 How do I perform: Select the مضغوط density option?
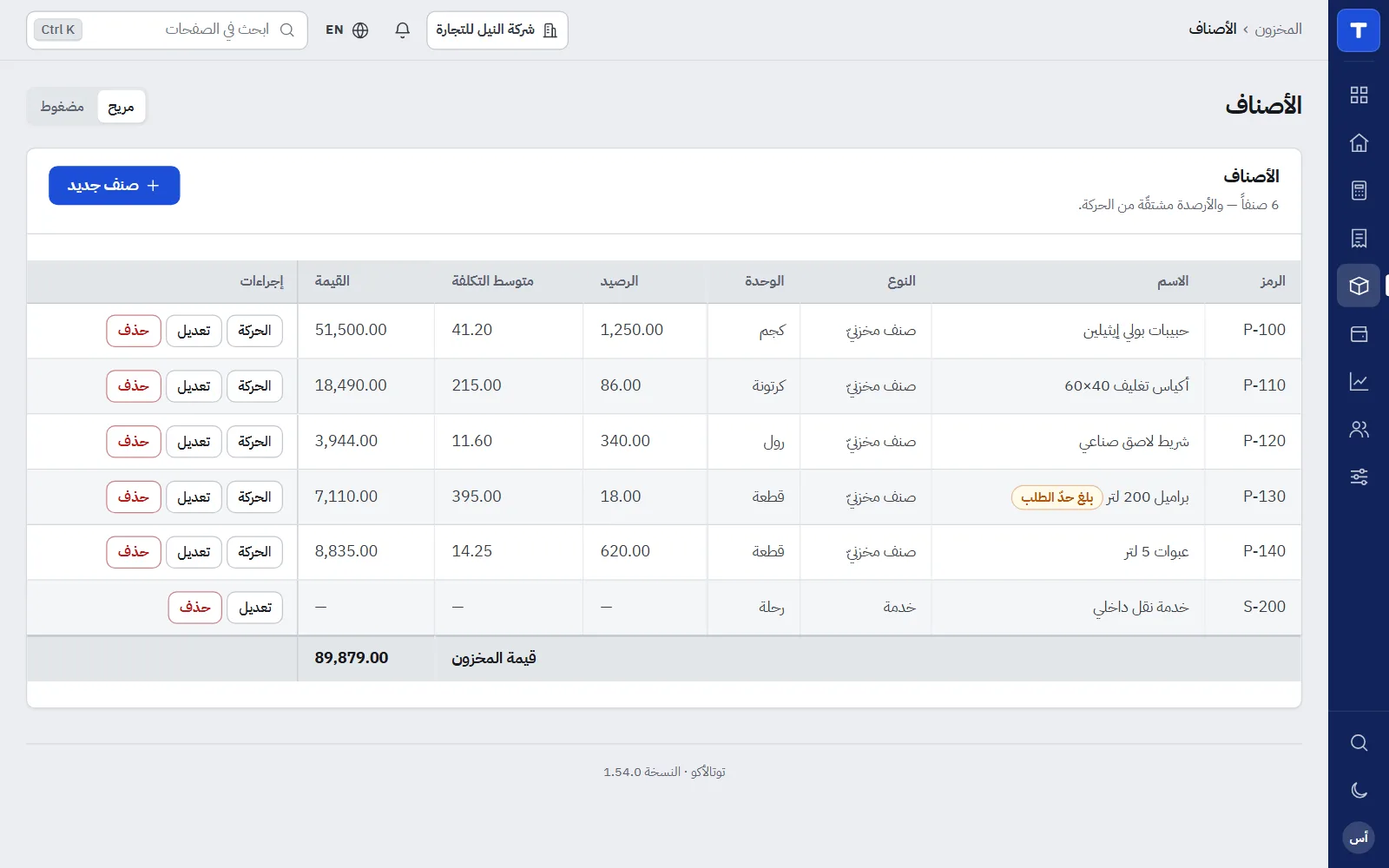tap(63, 107)
